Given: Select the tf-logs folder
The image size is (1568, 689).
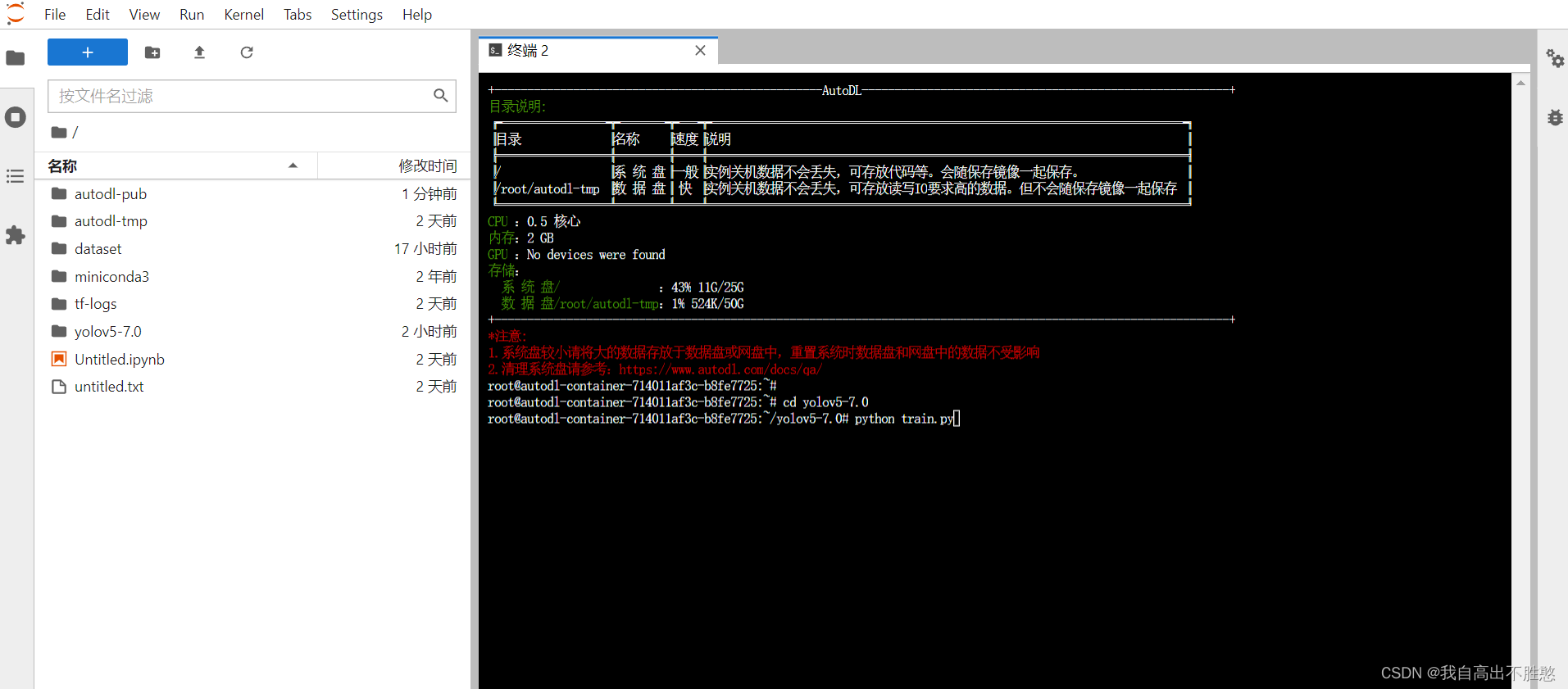Looking at the screenshot, I should pos(252,304).
